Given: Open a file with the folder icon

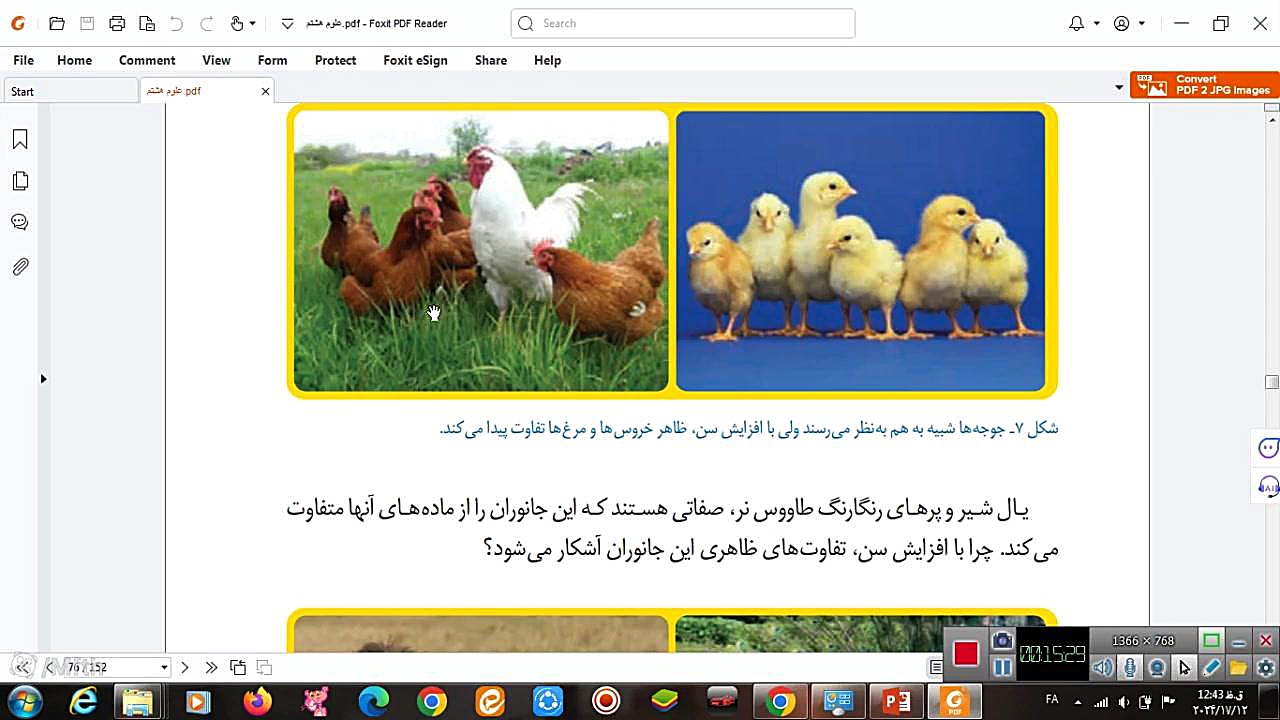Looking at the screenshot, I should pos(57,23).
